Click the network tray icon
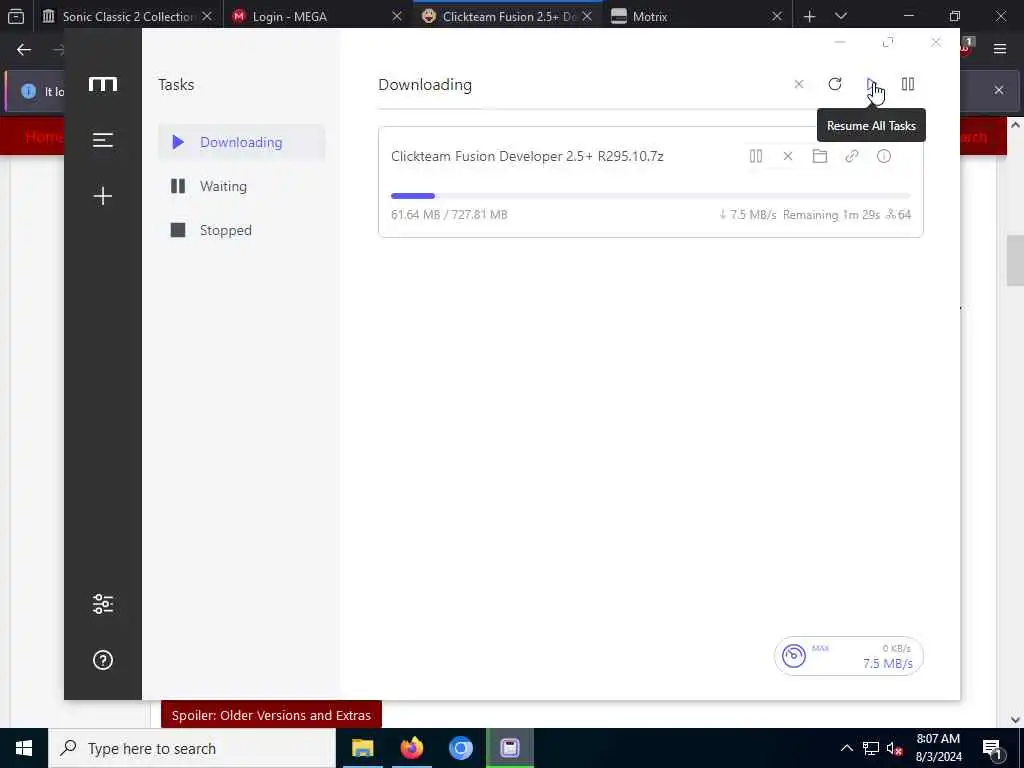This screenshot has width=1024, height=768. pos(871,748)
